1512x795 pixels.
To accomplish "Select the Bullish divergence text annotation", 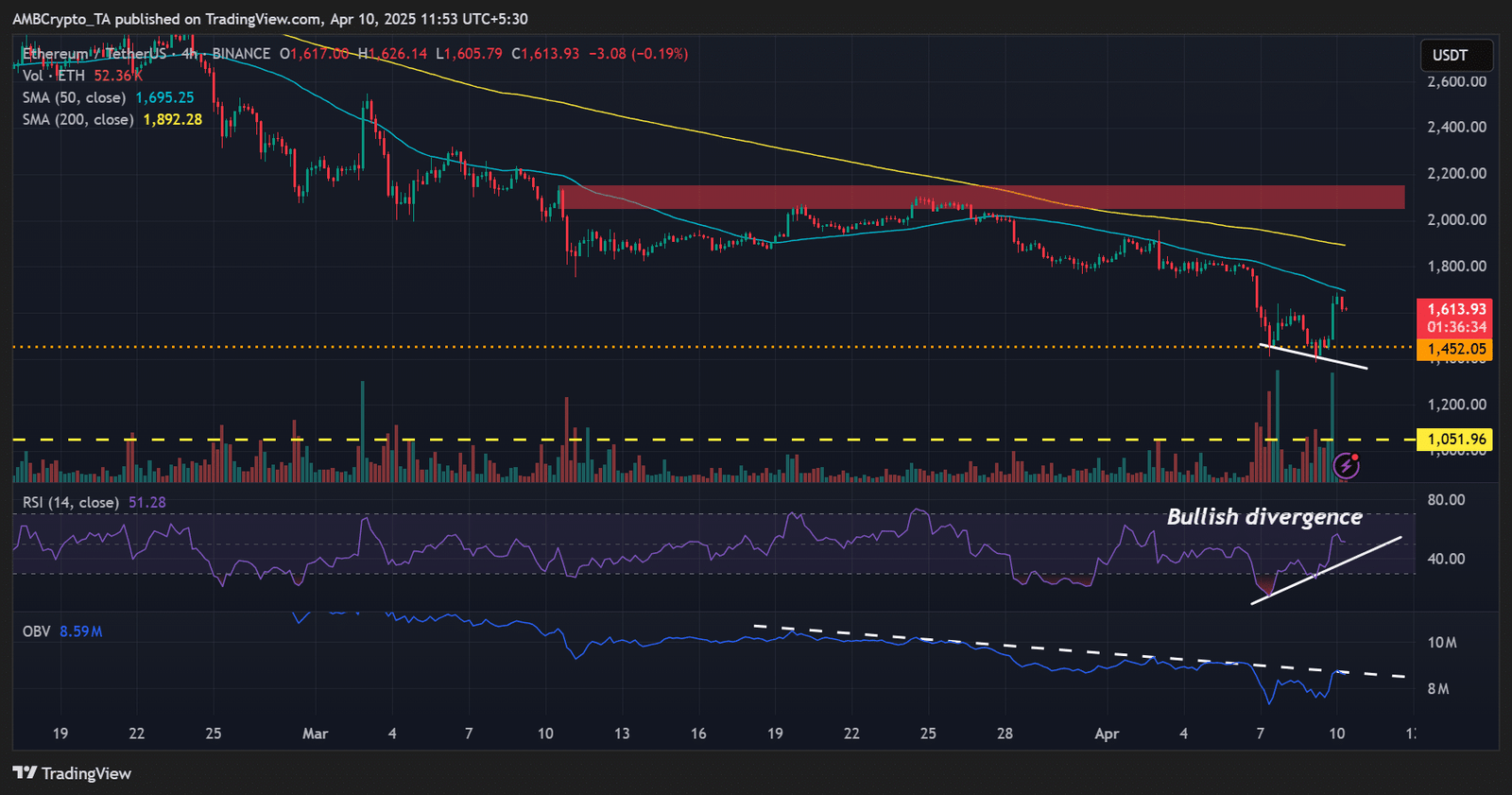I will [1264, 516].
